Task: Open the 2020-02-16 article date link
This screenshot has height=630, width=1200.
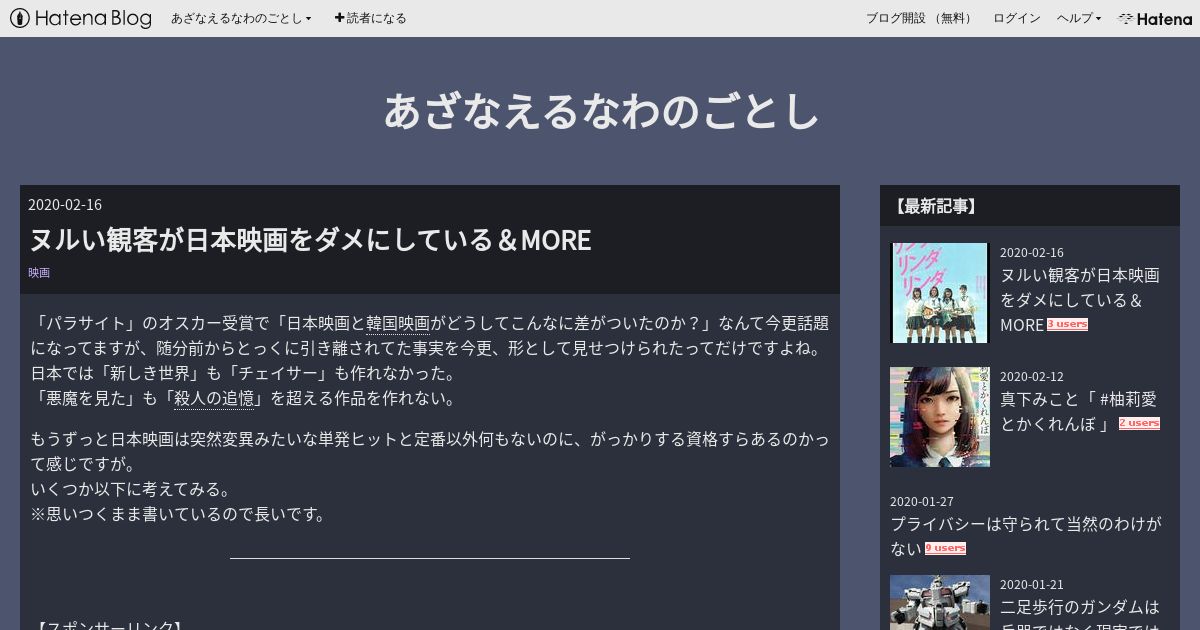Action: [65, 204]
